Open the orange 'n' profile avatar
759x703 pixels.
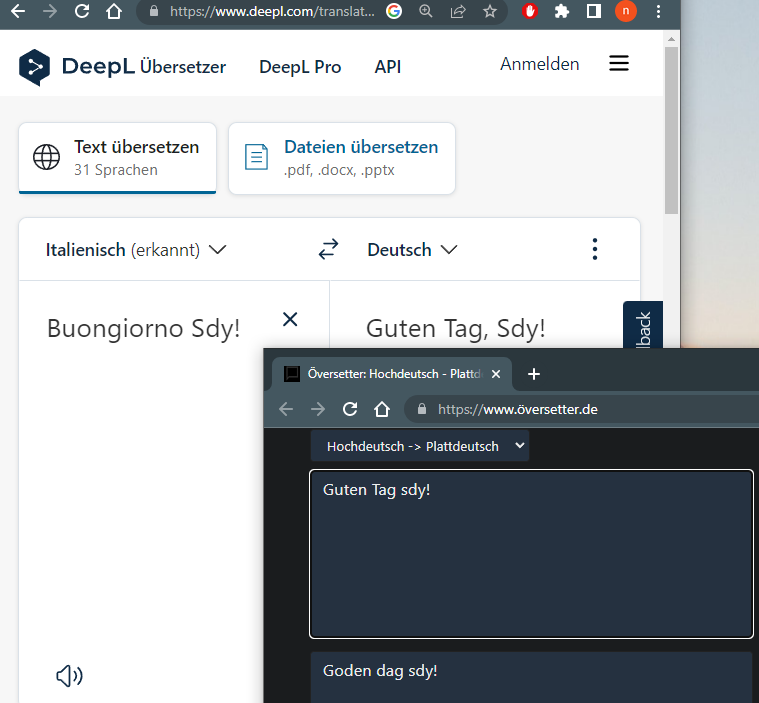(625, 11)
